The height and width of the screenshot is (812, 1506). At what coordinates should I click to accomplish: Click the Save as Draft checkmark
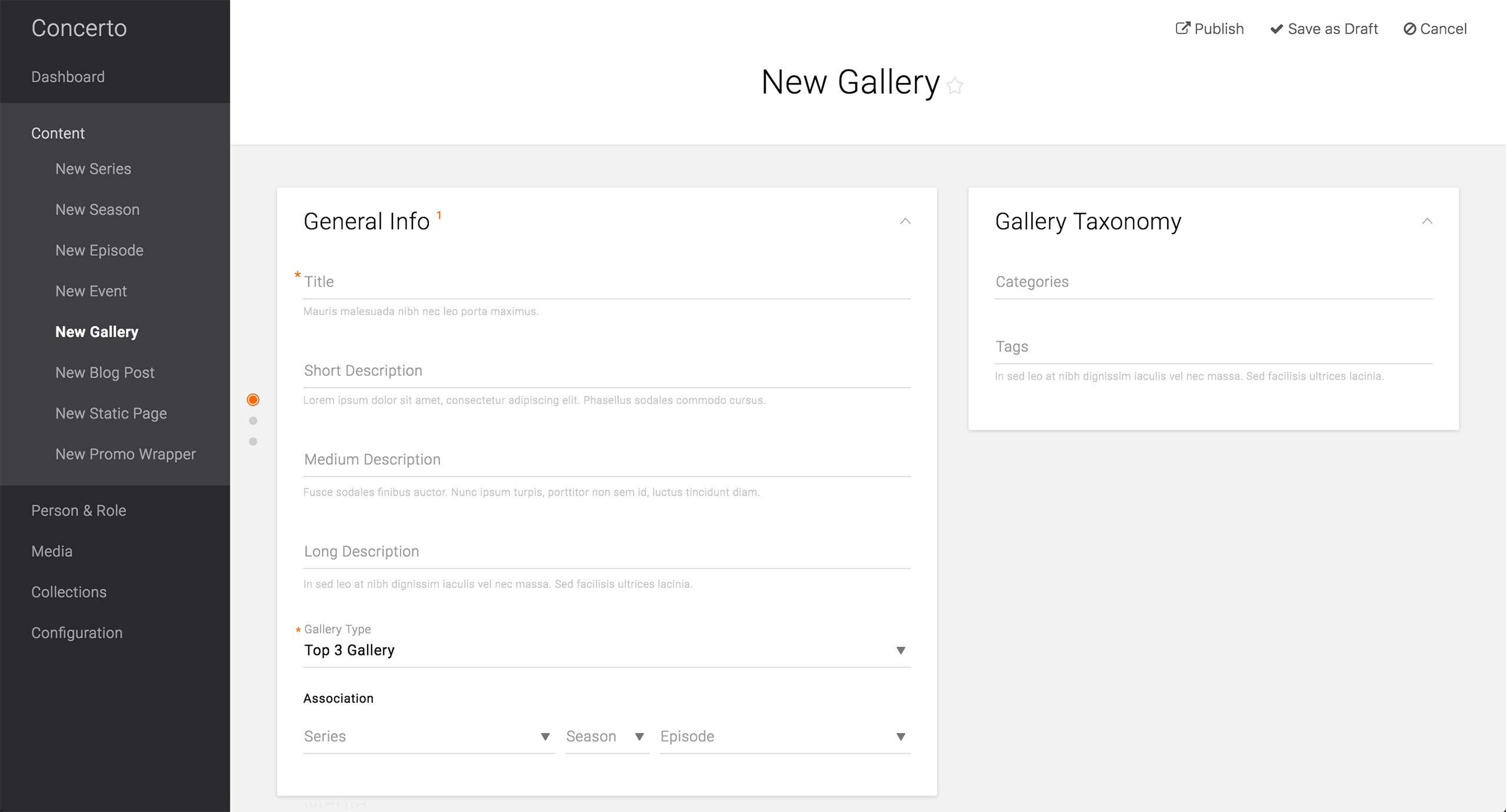(x=1276, y=29)
